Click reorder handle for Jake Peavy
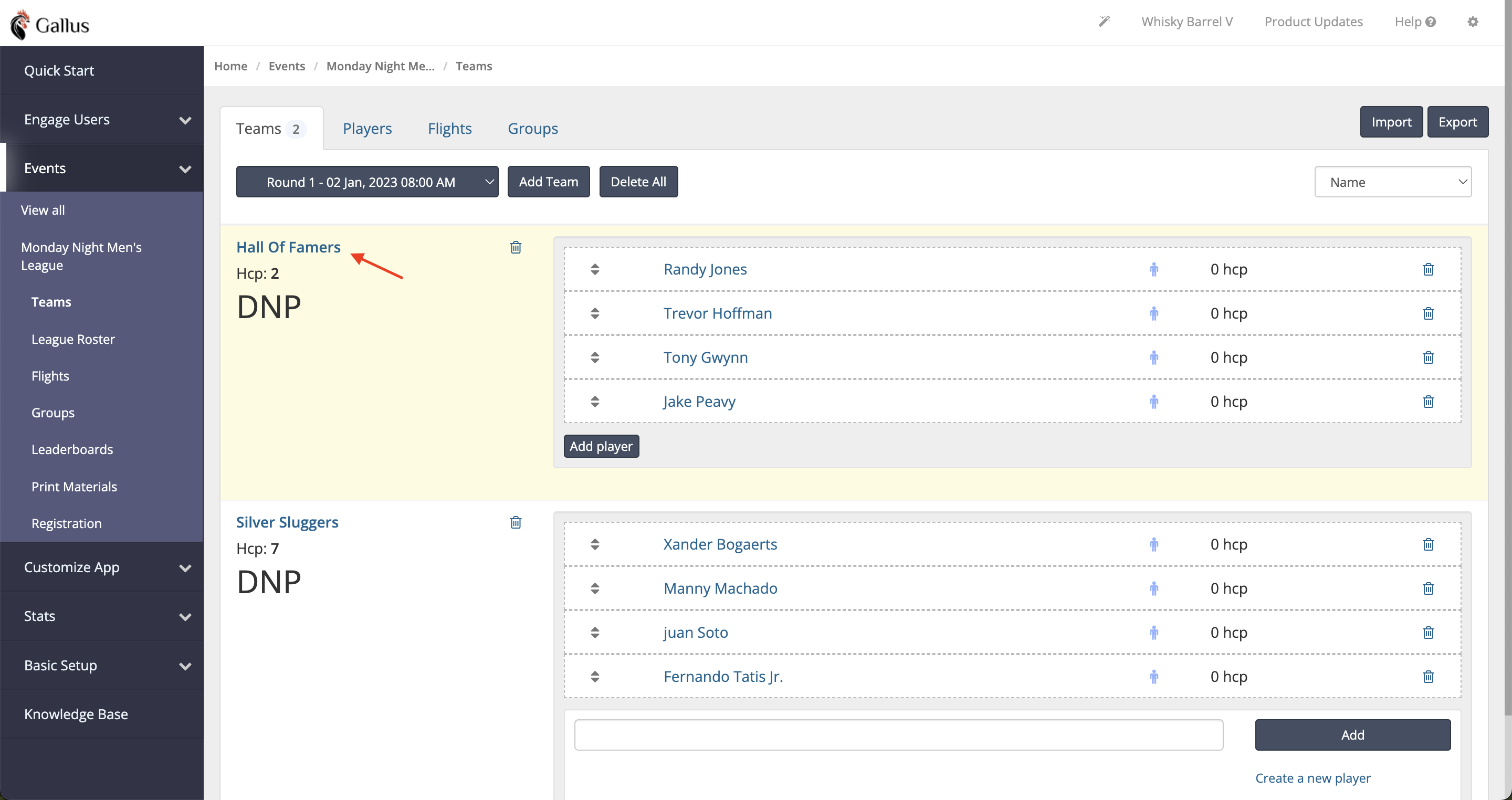 point(595,402)
